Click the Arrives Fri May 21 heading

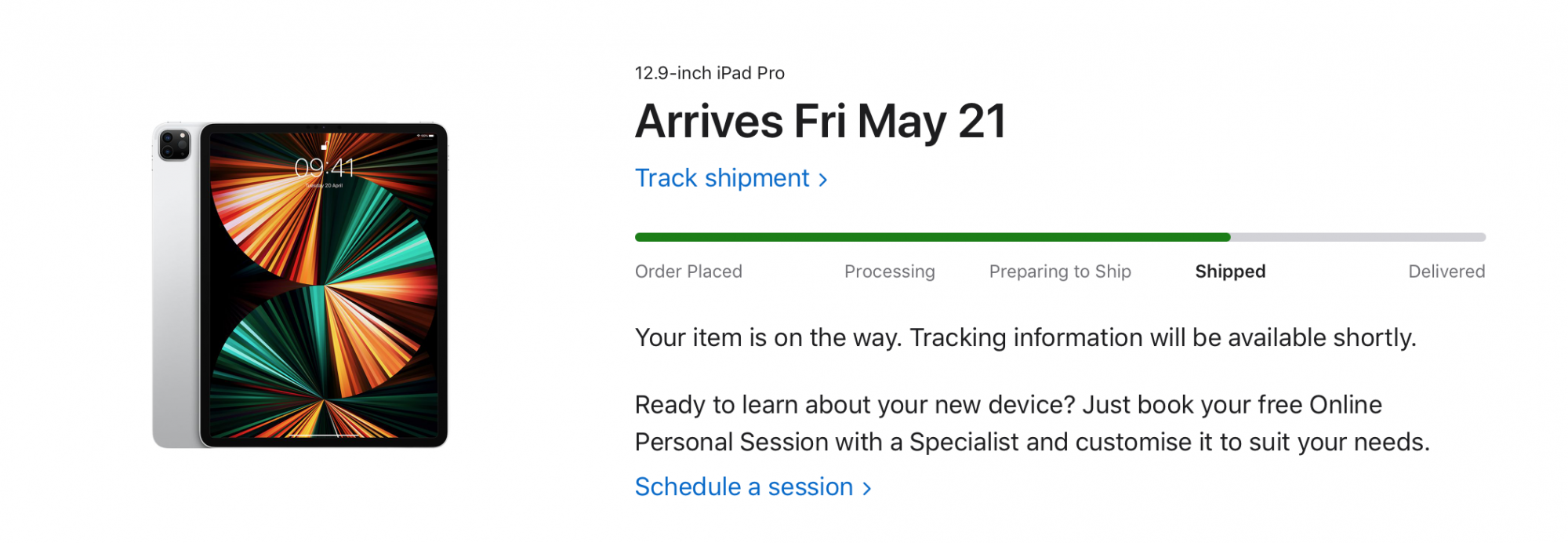coord(820,122)
